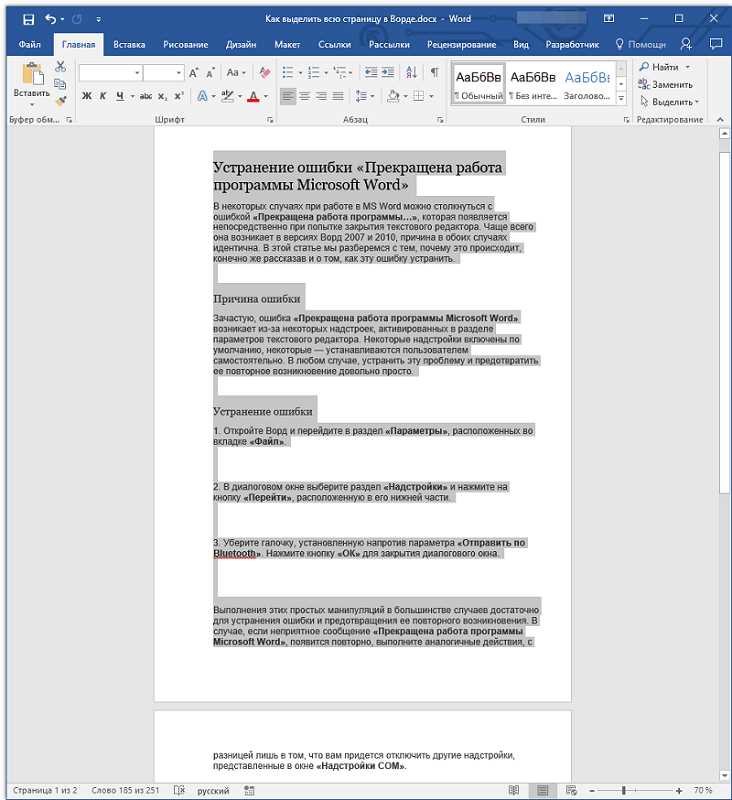Image resolution: width=732 pixels, height=800 pixels.
Task: Decrease paragraph indent
Action: click(x=371, y=72)
